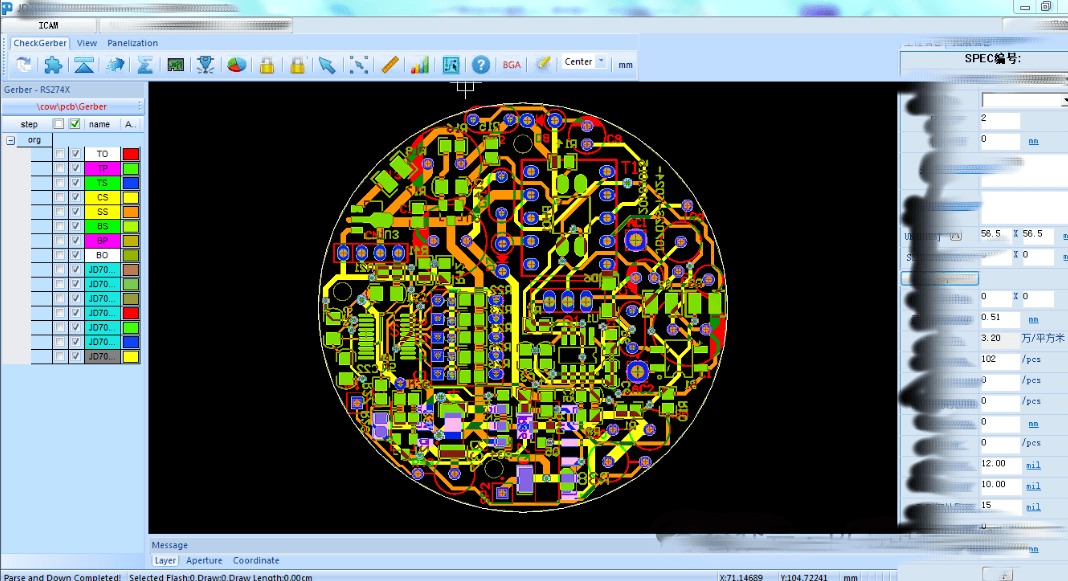Click the sigma summation icon
Viewport: 1068px width, 581px height.
[144, 65]
